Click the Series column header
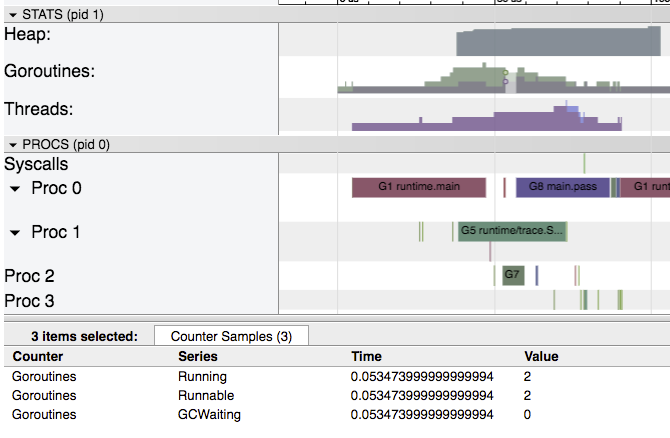The width and height of the screenshot is (670, 438). 198,356
